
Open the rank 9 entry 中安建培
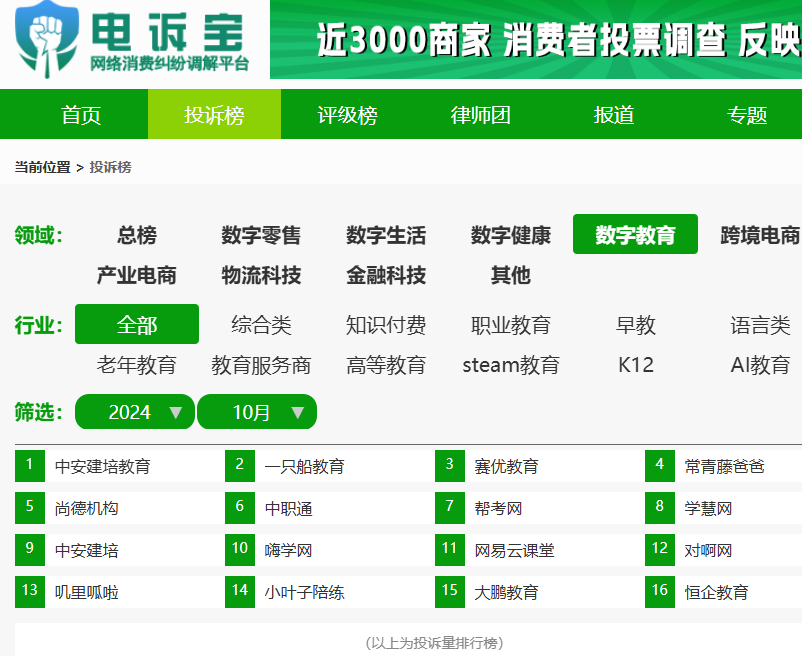tap(86, 550)
